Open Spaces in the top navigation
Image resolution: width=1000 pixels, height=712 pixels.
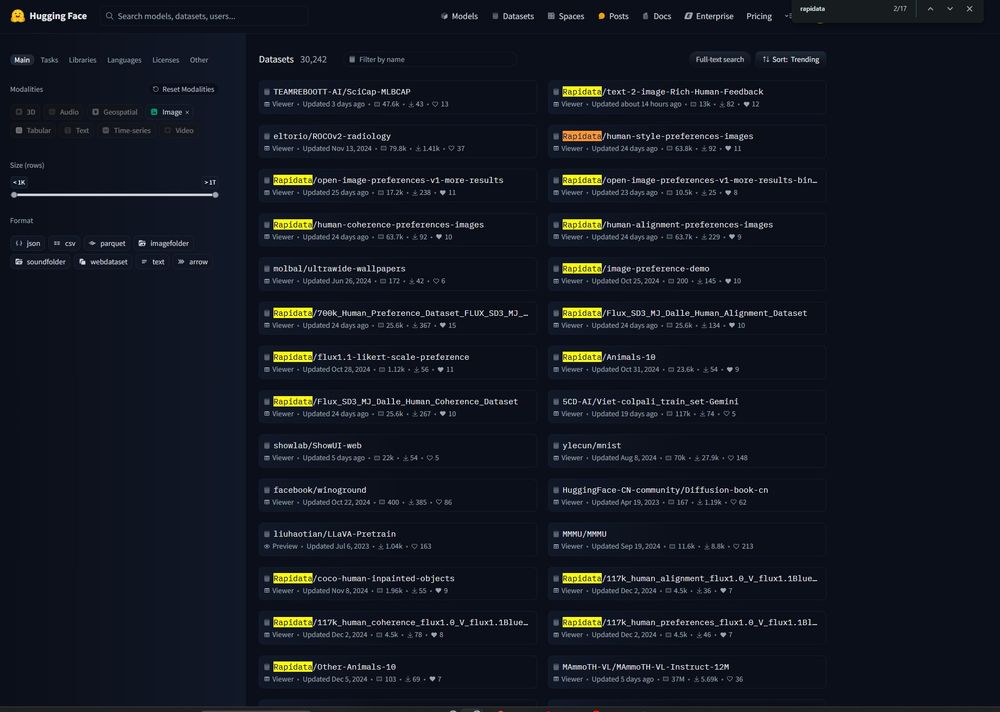click(x=566, y=16)
